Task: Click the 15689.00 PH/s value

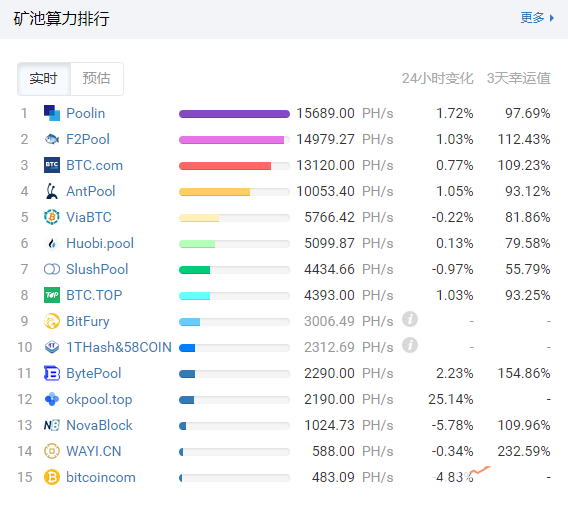Action: (345, 113)
